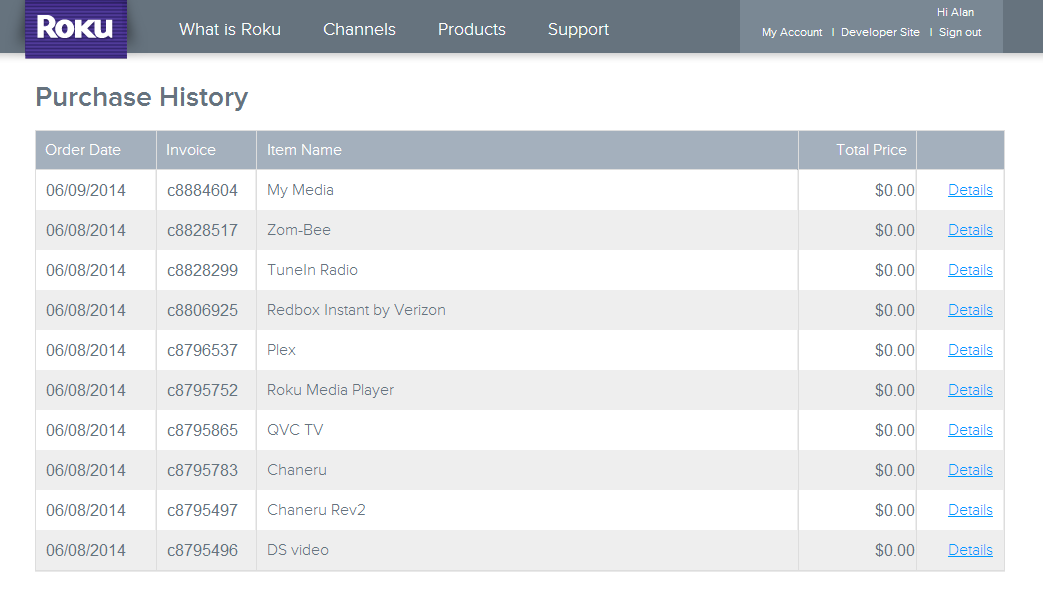The width and height of the screenshot is (1043, 594).
Task: View Details for My Media
Action: [970, 190]
